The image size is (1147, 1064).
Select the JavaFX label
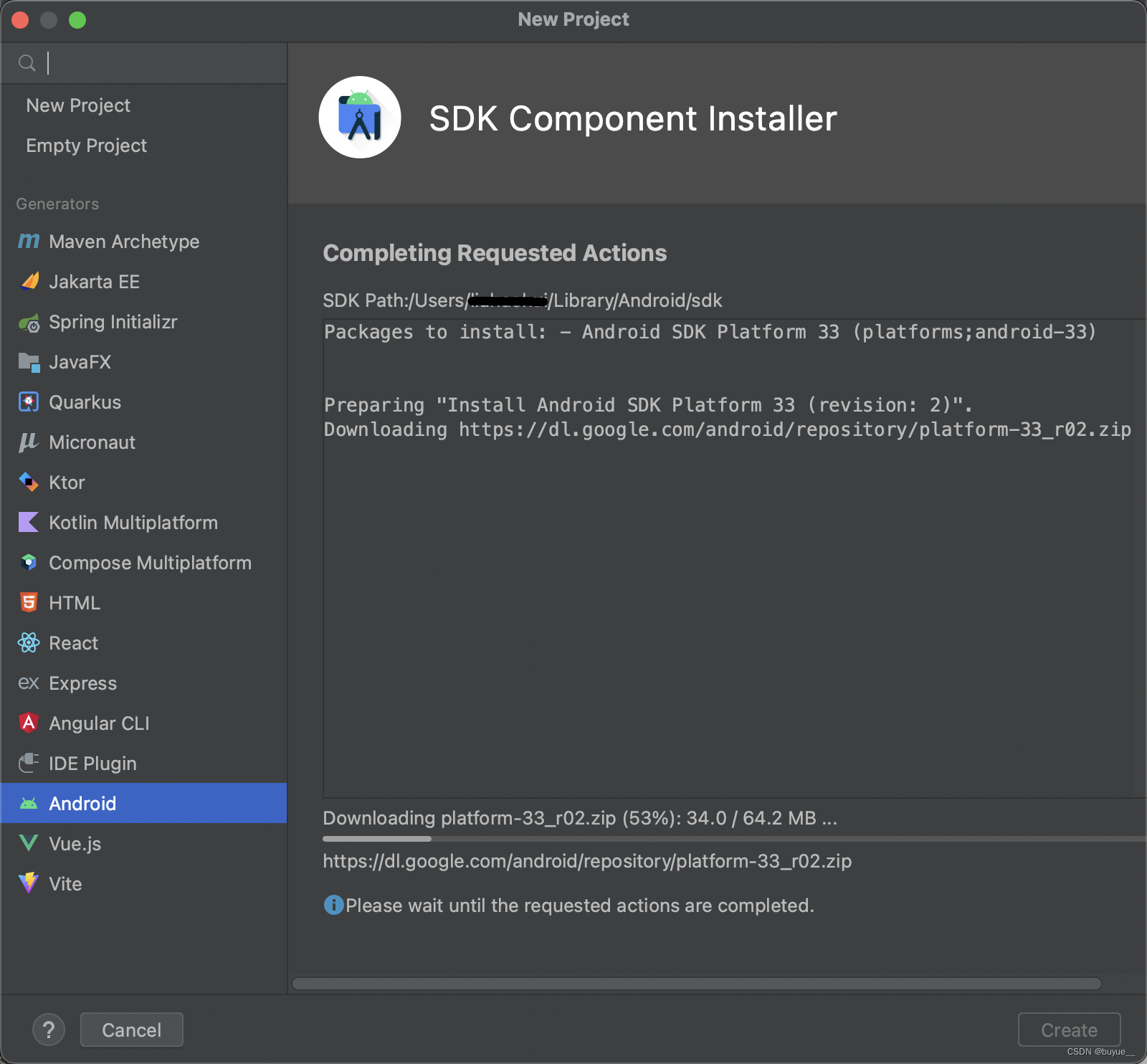point(80,362)
